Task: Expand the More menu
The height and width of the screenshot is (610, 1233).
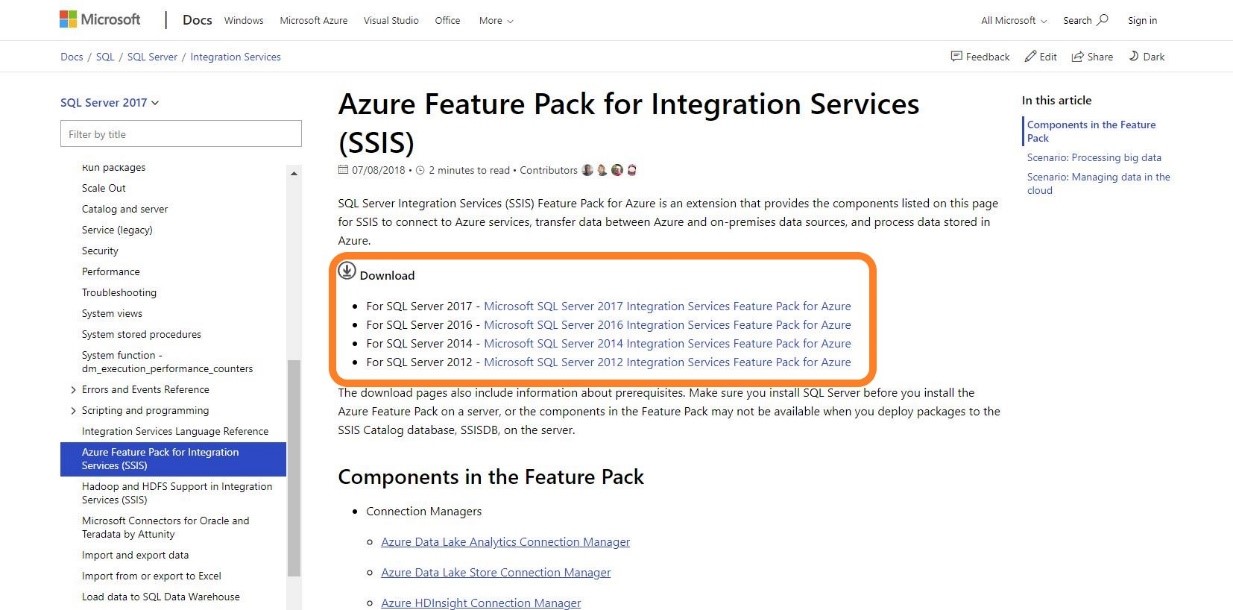Action: (x=496, y=21)
